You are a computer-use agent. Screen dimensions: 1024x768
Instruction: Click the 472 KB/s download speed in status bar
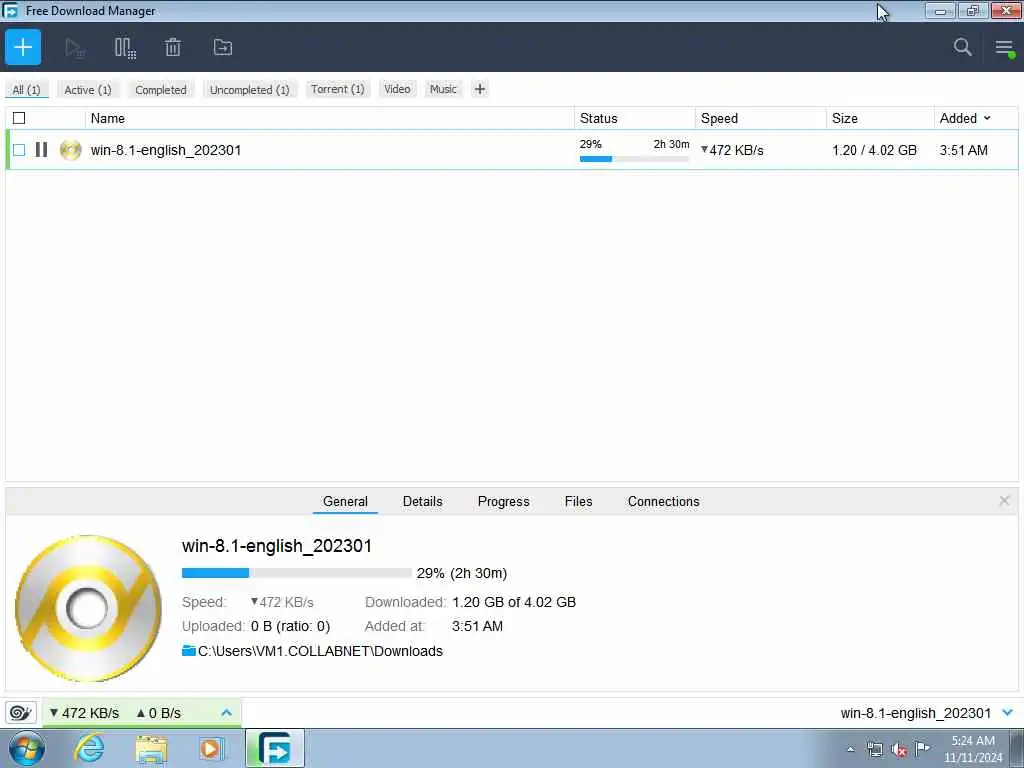point(85,712)
